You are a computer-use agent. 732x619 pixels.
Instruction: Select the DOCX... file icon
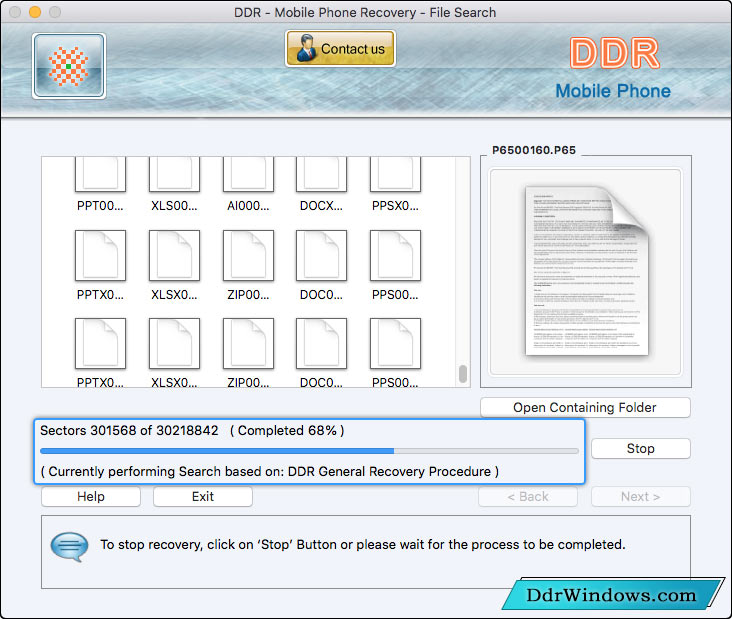[321, 174]
